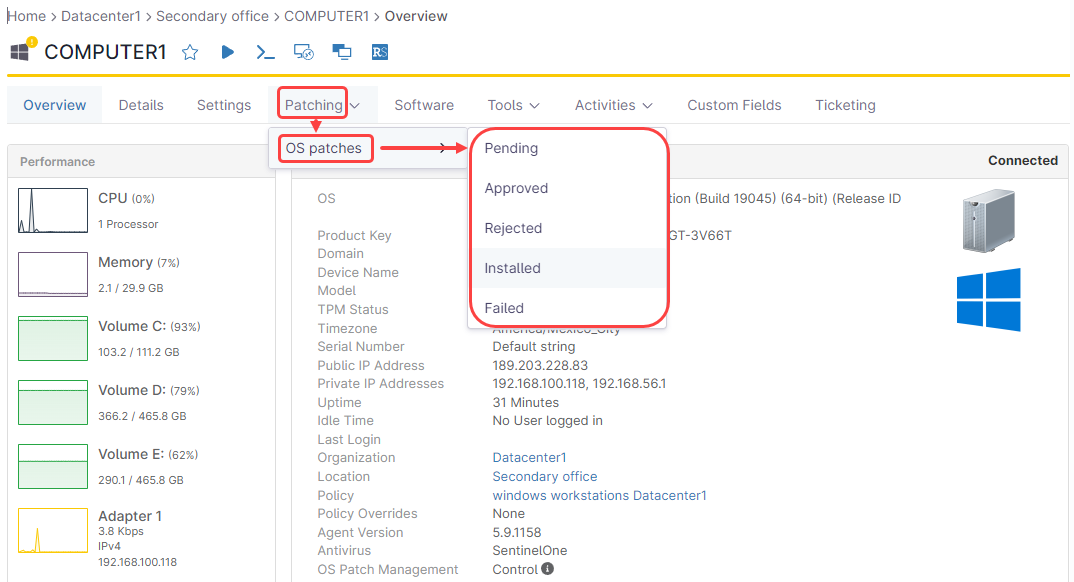
Task: Open the Secondary office location link
Action: (x=544, y=477)
